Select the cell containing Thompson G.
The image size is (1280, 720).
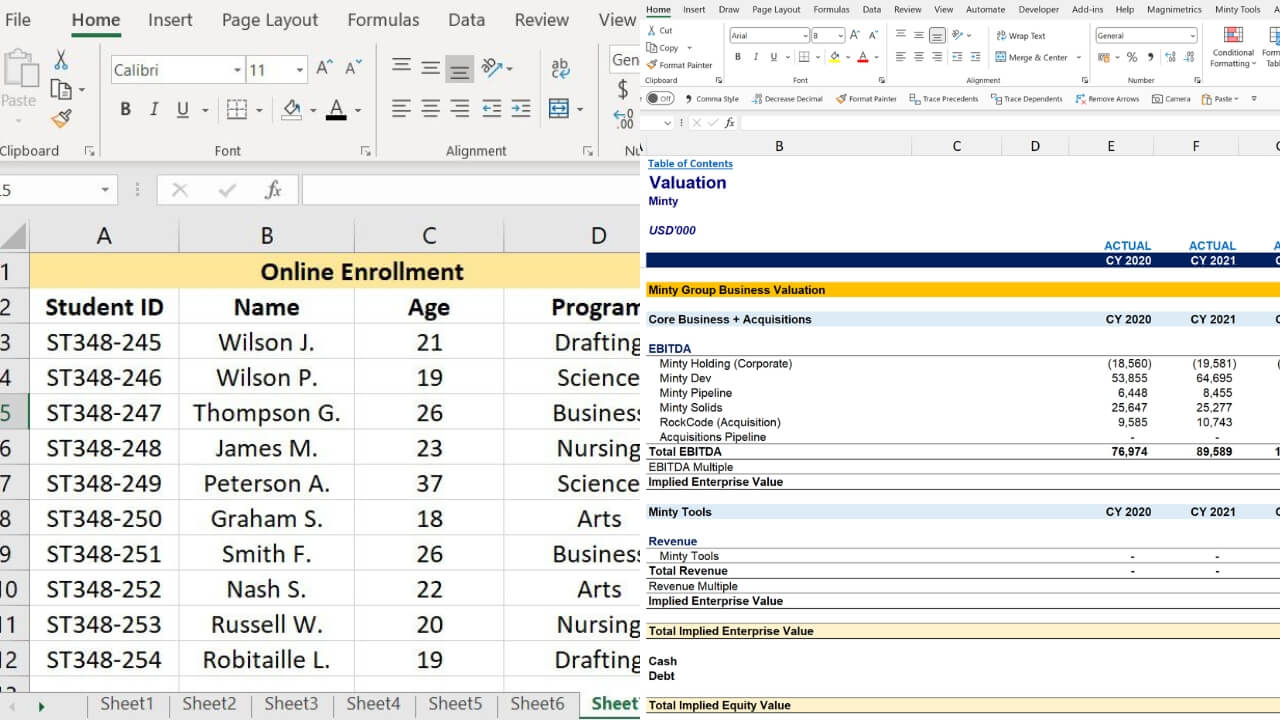click(266, 413)
